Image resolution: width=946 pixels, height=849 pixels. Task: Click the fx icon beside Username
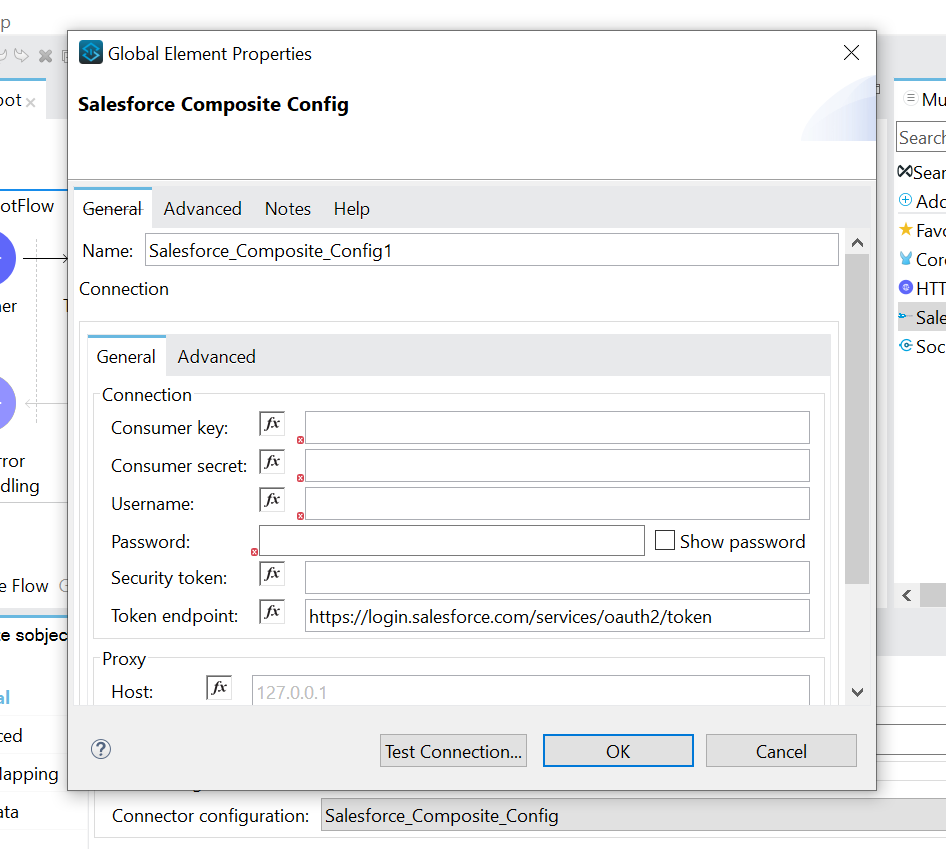(272, 500)
